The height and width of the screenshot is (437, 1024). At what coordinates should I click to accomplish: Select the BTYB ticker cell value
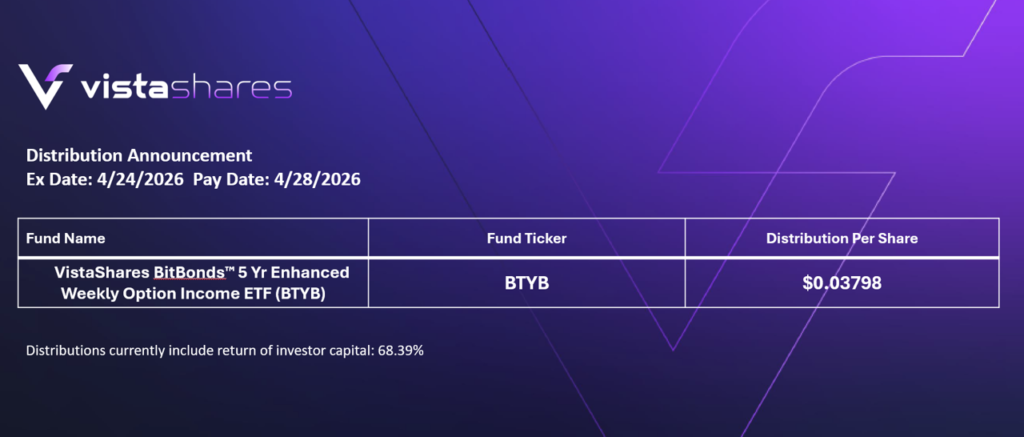point(526,283)
